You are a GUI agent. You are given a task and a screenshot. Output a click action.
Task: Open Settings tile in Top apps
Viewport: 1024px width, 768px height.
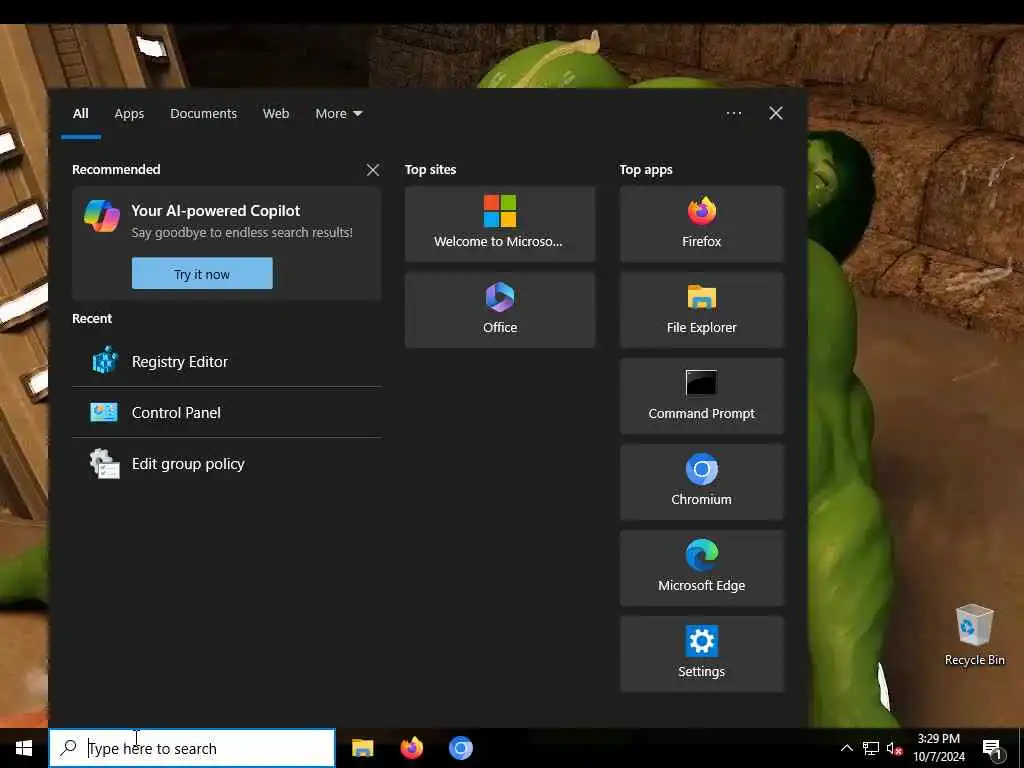(701, 654)
